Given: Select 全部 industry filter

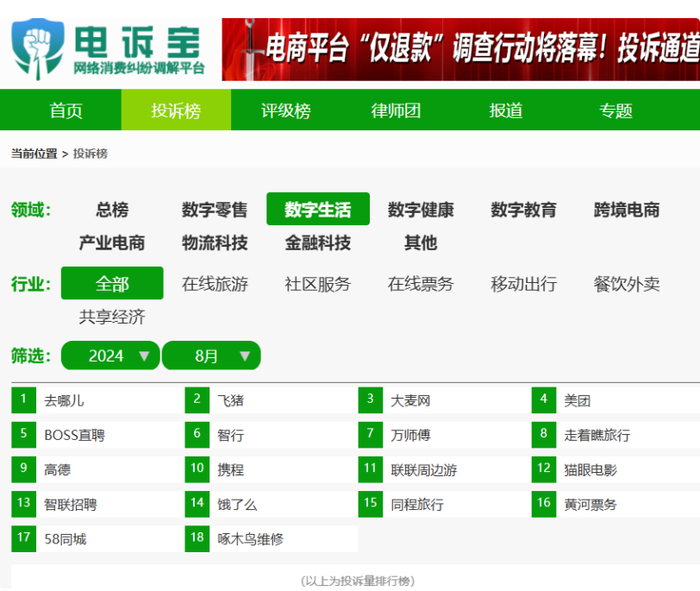Looking at the screenshot, I should point(112,283).
